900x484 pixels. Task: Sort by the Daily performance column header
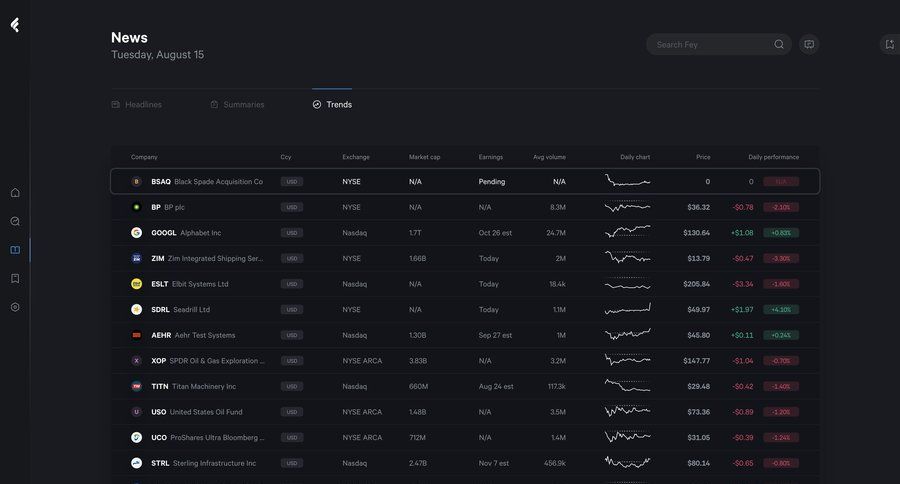[773, 157]
